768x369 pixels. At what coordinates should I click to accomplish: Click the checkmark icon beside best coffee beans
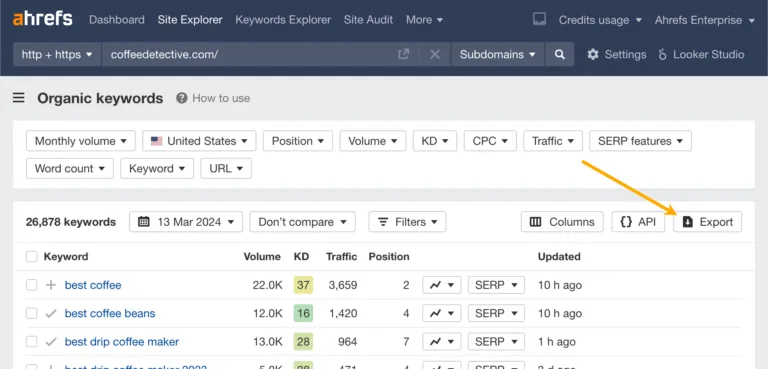pyautogui.click(x=51, y=314)
